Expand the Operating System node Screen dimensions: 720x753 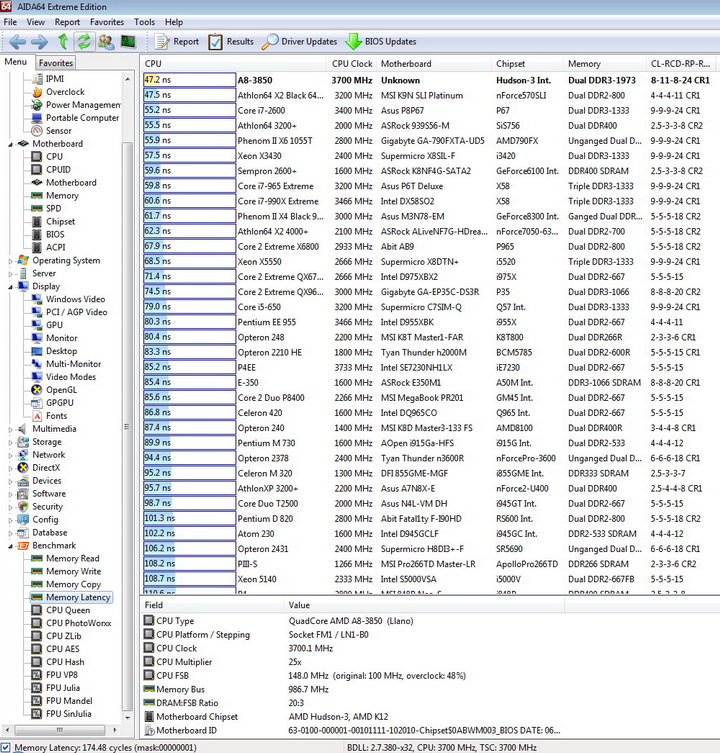pos(11,261)
